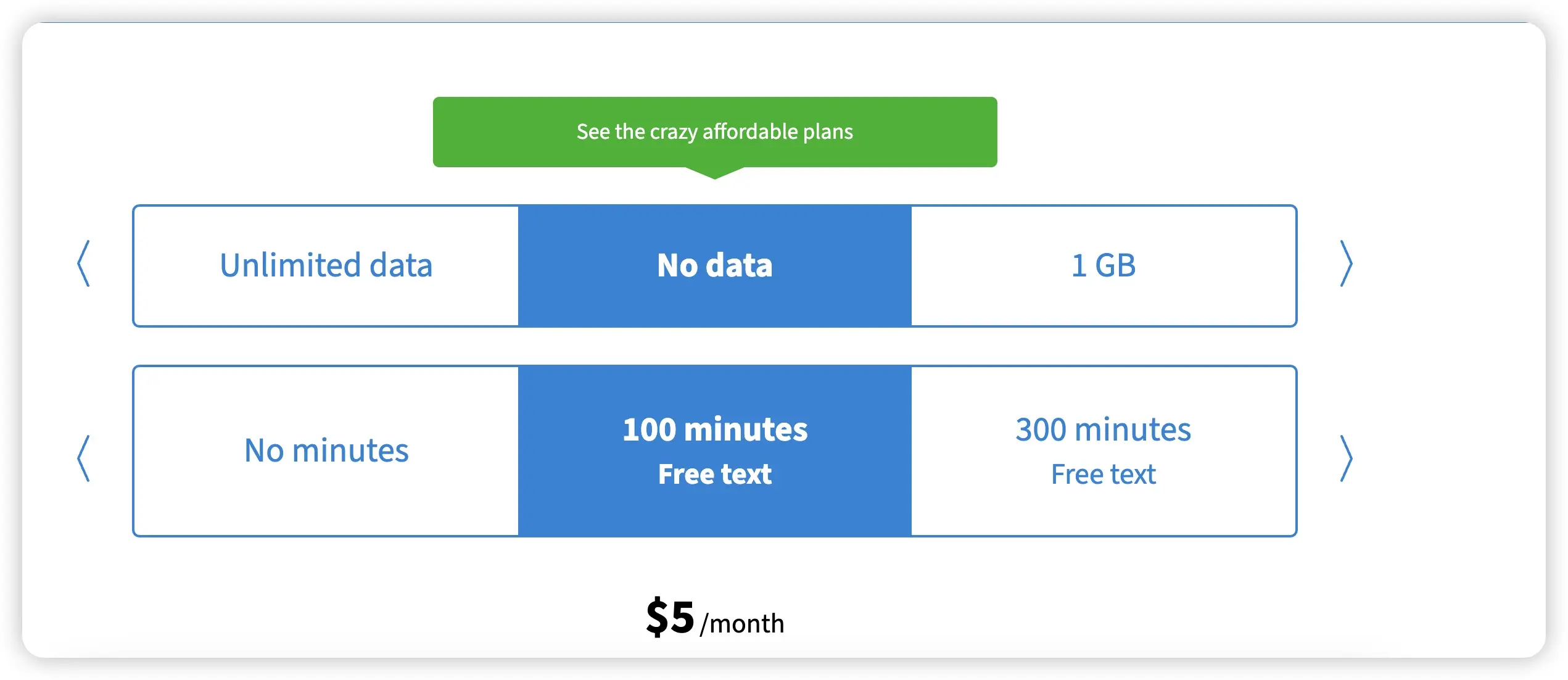The image size is (1568, 680).
Task: Click the '/month' label next to price
Action: (742, 624)
